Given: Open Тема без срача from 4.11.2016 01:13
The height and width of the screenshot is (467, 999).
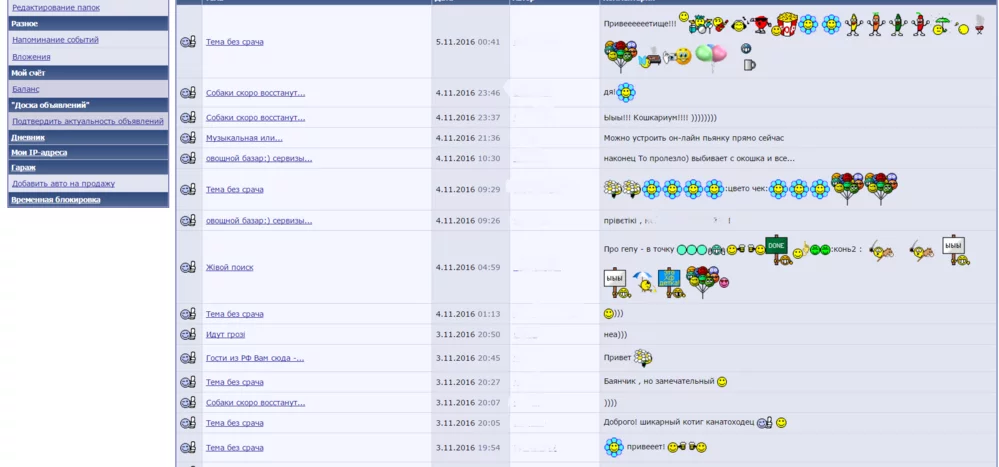Looking at the screenshot, I should click(x=234, y=314).
